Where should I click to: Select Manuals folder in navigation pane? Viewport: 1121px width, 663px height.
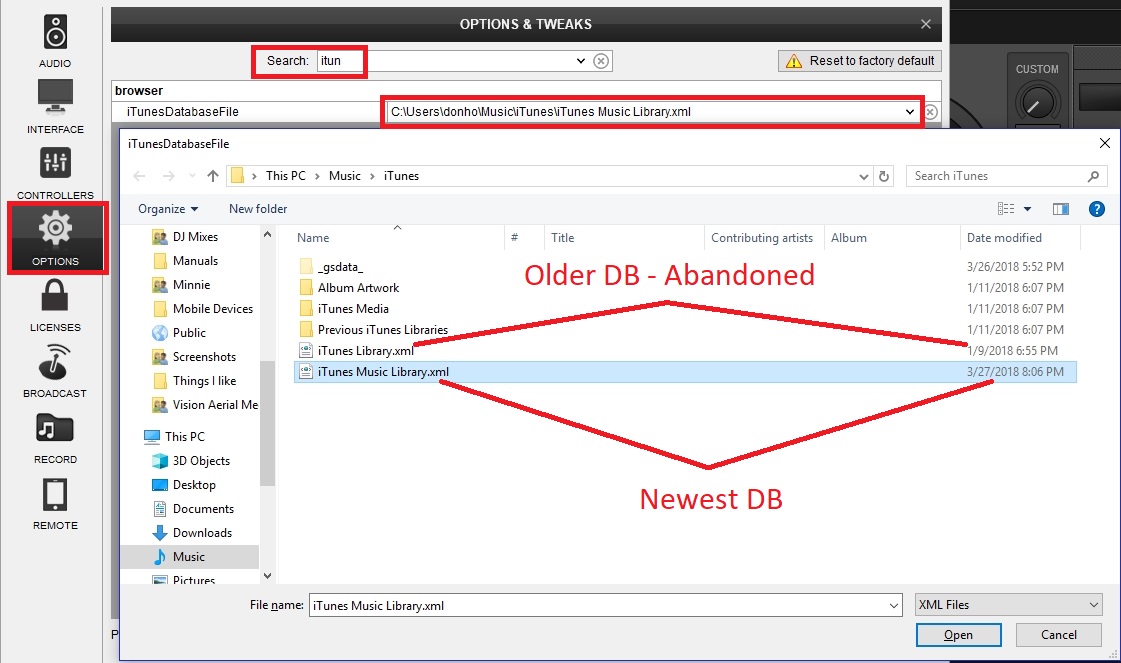tap(195, 261)
